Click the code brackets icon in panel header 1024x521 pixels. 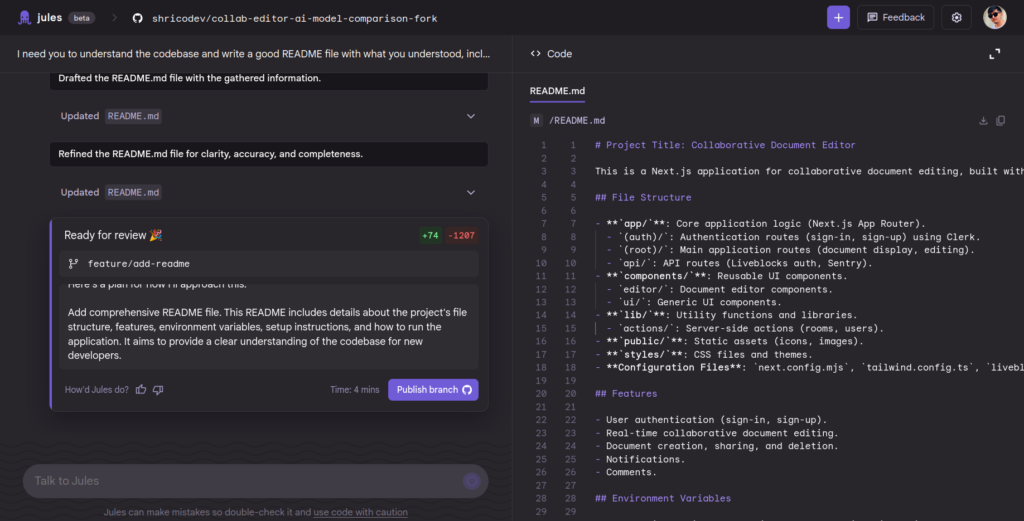click(536, 54)
